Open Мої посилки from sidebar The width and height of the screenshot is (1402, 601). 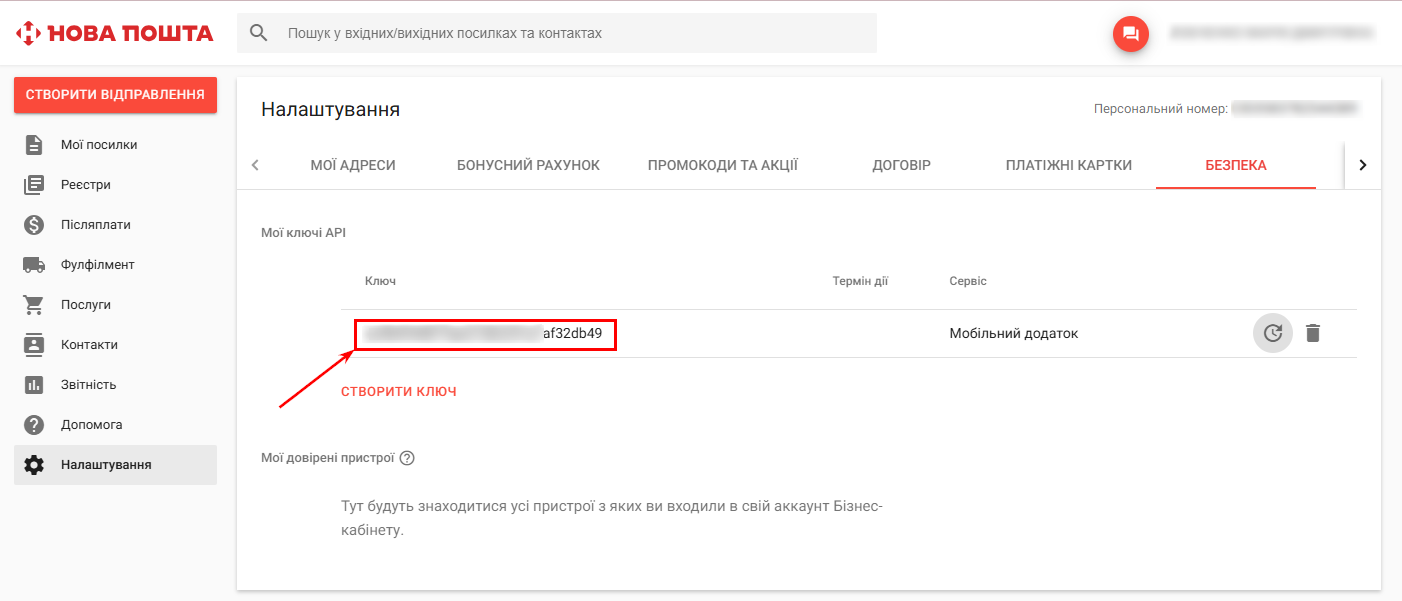click(99, 145)
